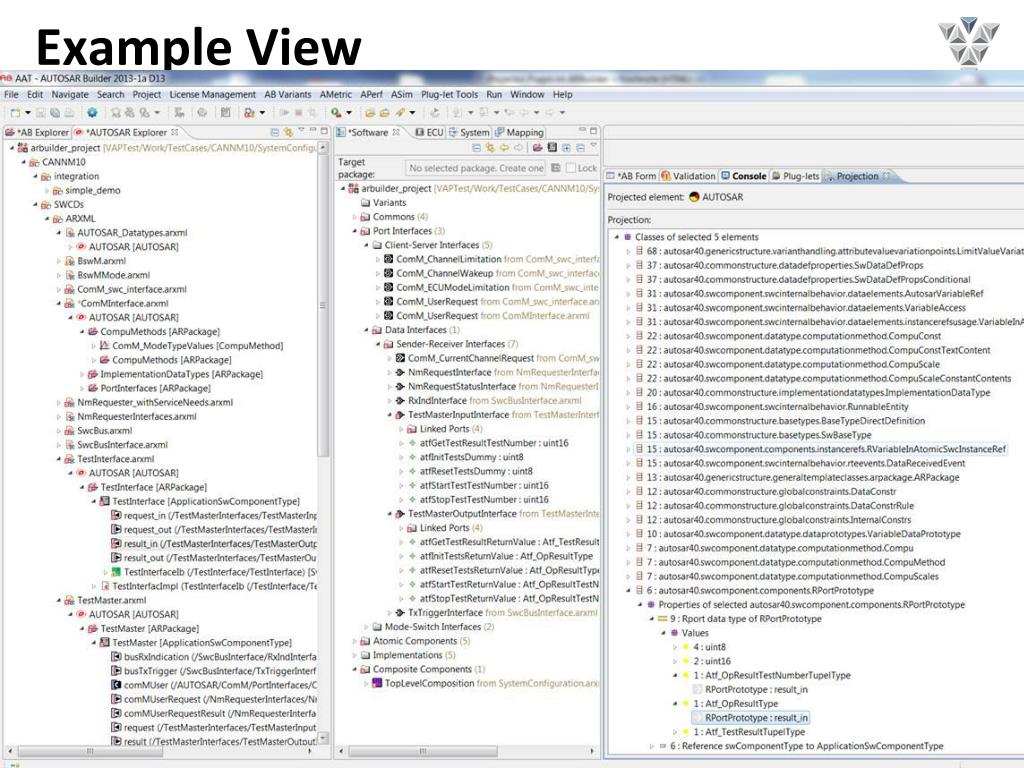Click the TopLevelComposition purple icon
The image size is (1024, 768).
click(x=377, y=683)
